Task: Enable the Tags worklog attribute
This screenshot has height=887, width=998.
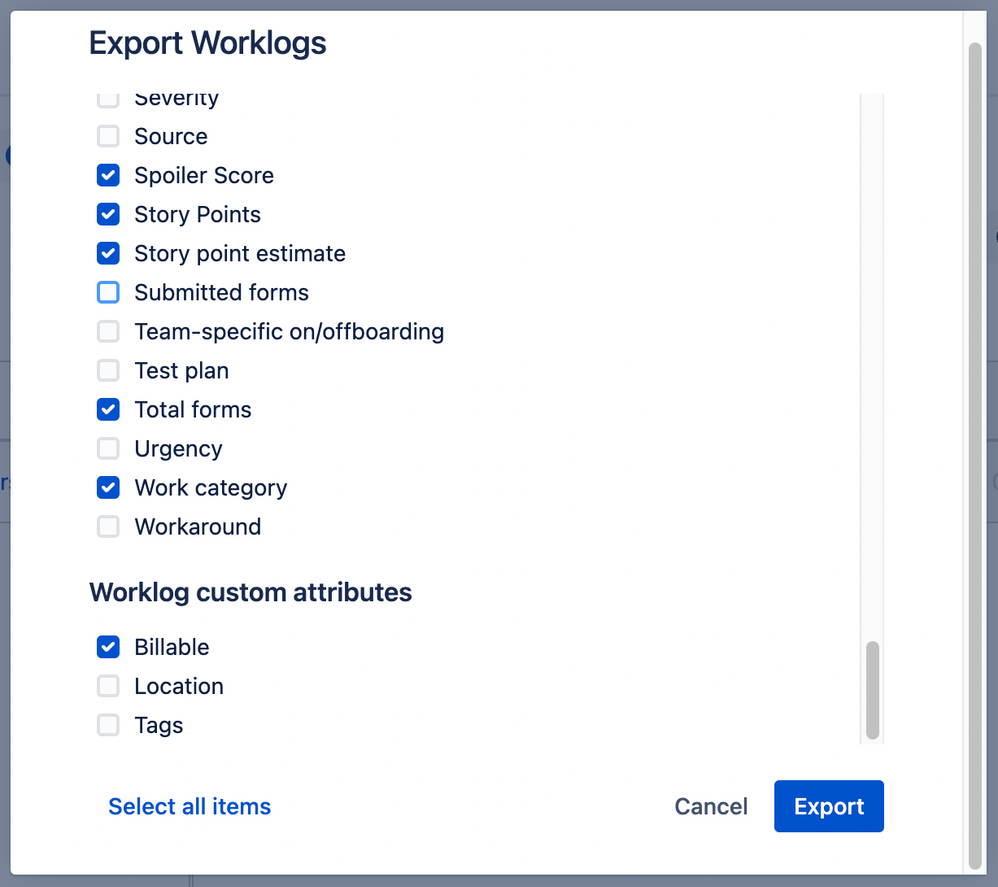Action: 107,725
